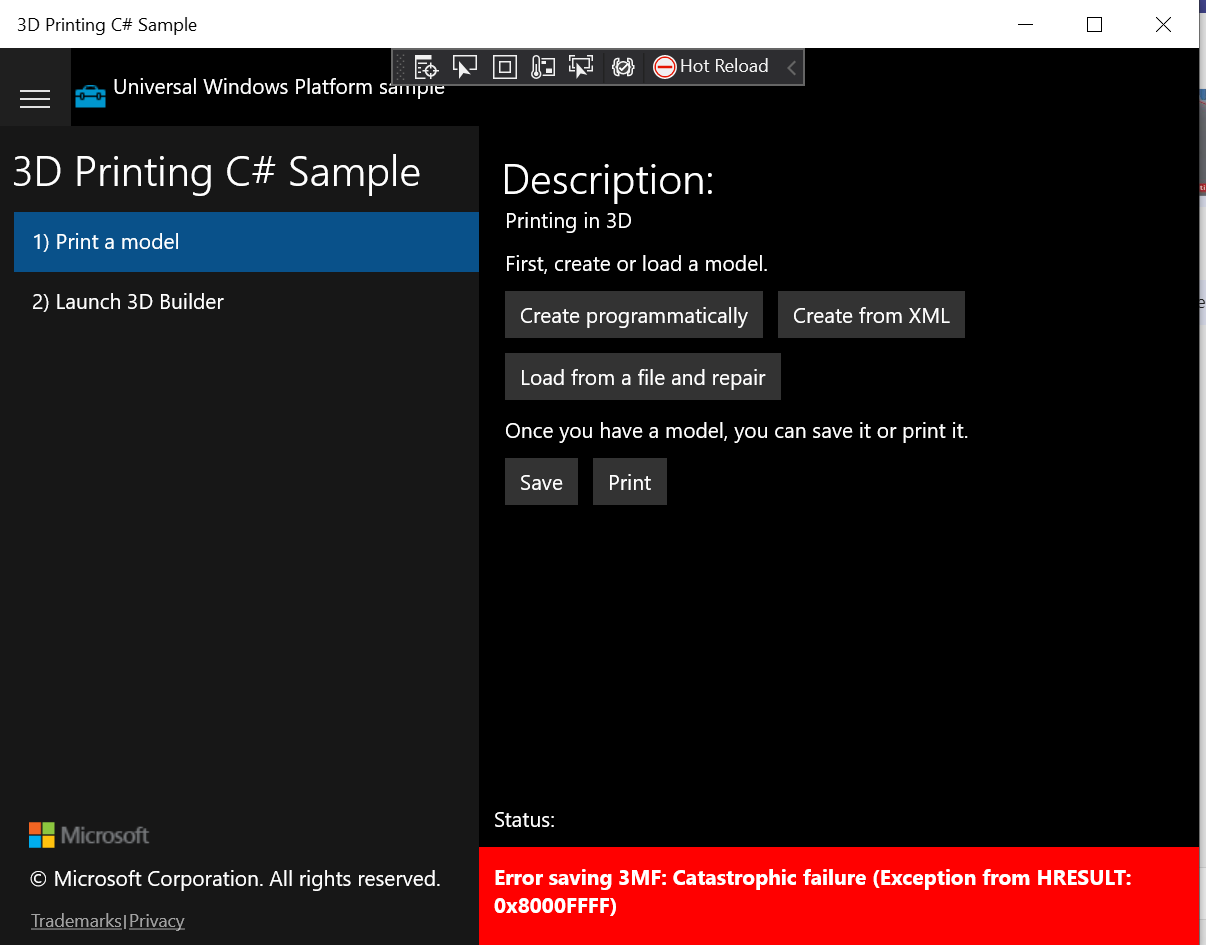Open the XAML Hot Reload settings gear
This screenshot has height=945, width=1206.
(x=623, y=66)
